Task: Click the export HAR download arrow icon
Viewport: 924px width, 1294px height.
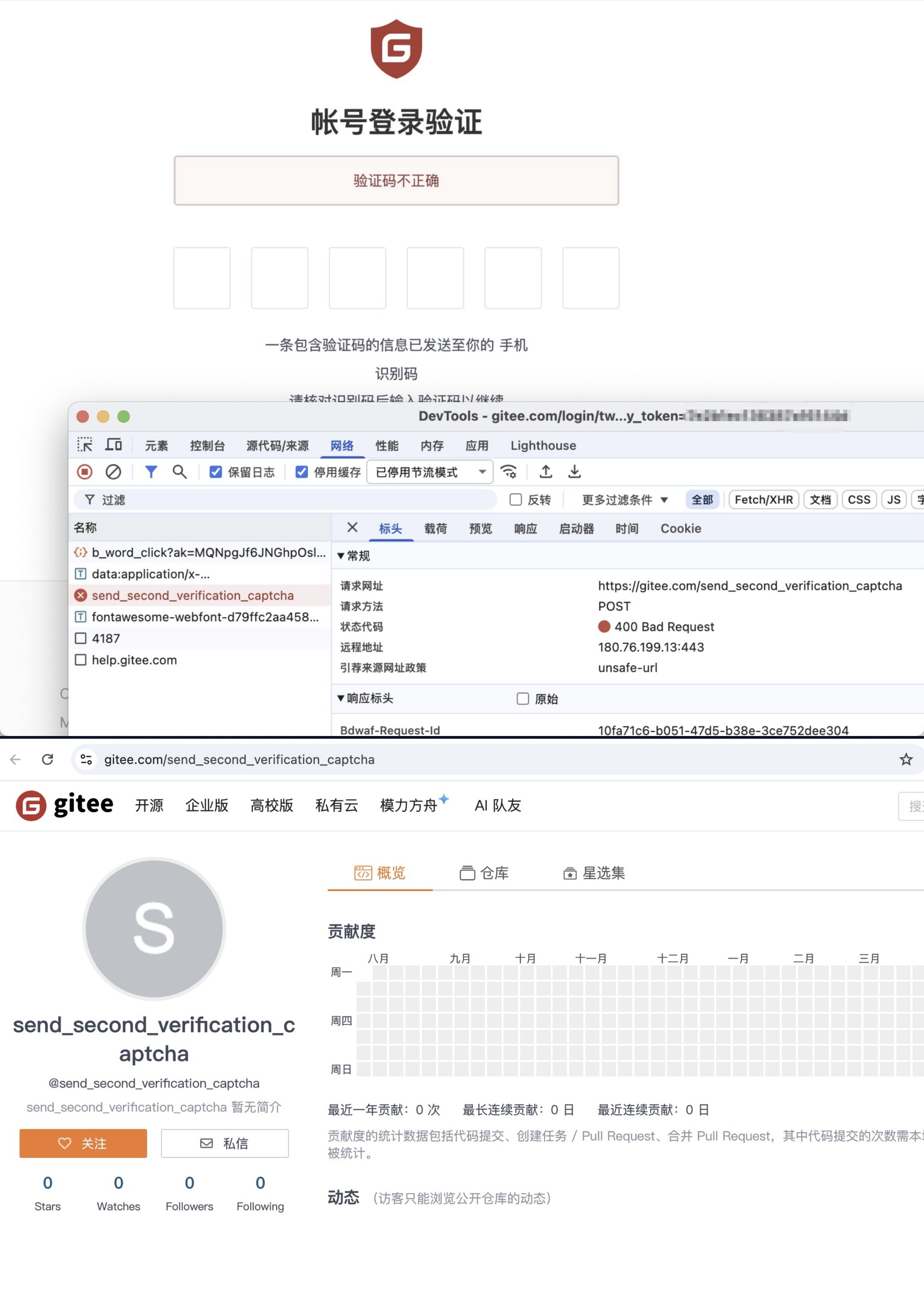Action: (x=575, y=472)
